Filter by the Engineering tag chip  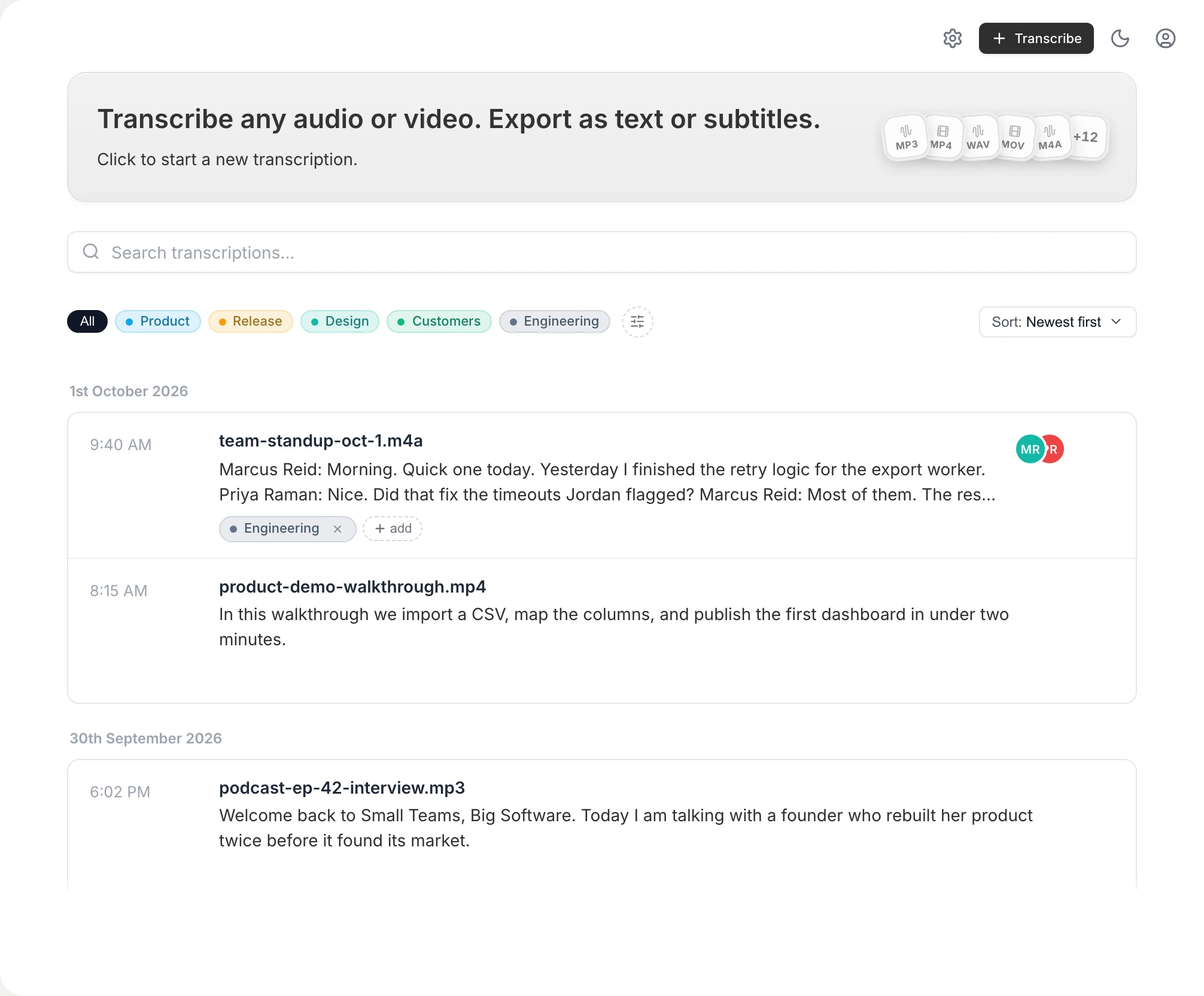pos(554,321)
